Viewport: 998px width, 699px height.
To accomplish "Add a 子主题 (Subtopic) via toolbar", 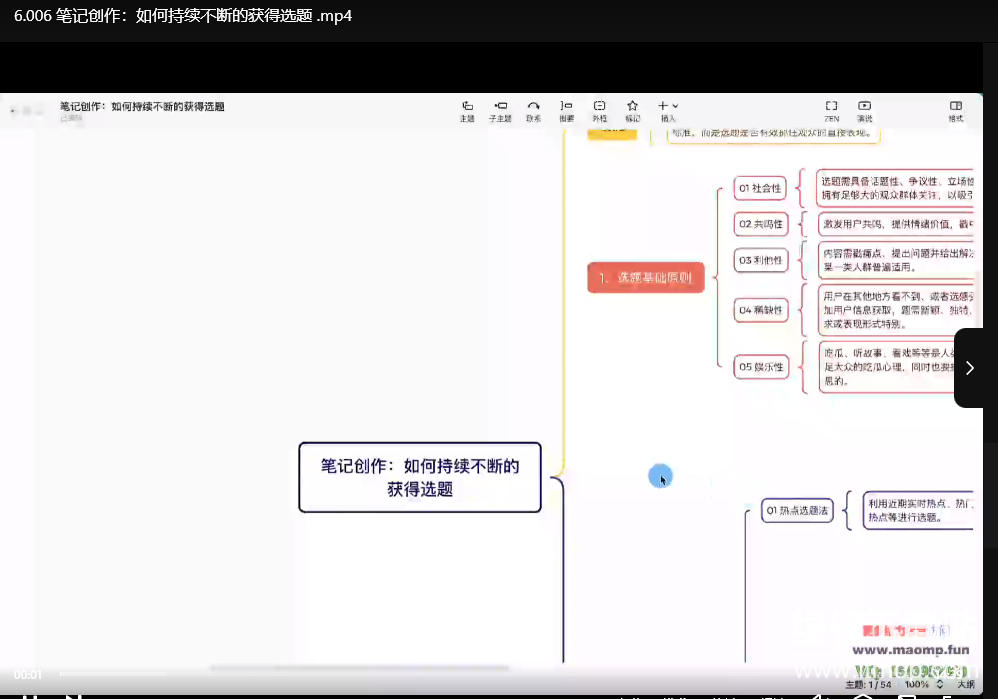I will coord(500,109).
